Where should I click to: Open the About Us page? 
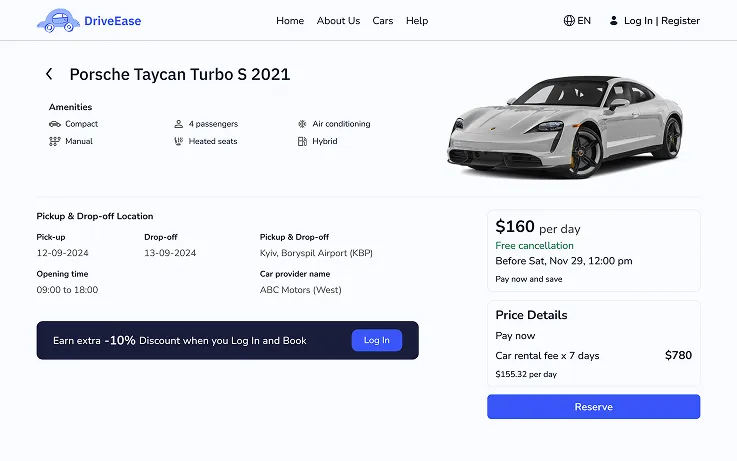tap(338, 21)
